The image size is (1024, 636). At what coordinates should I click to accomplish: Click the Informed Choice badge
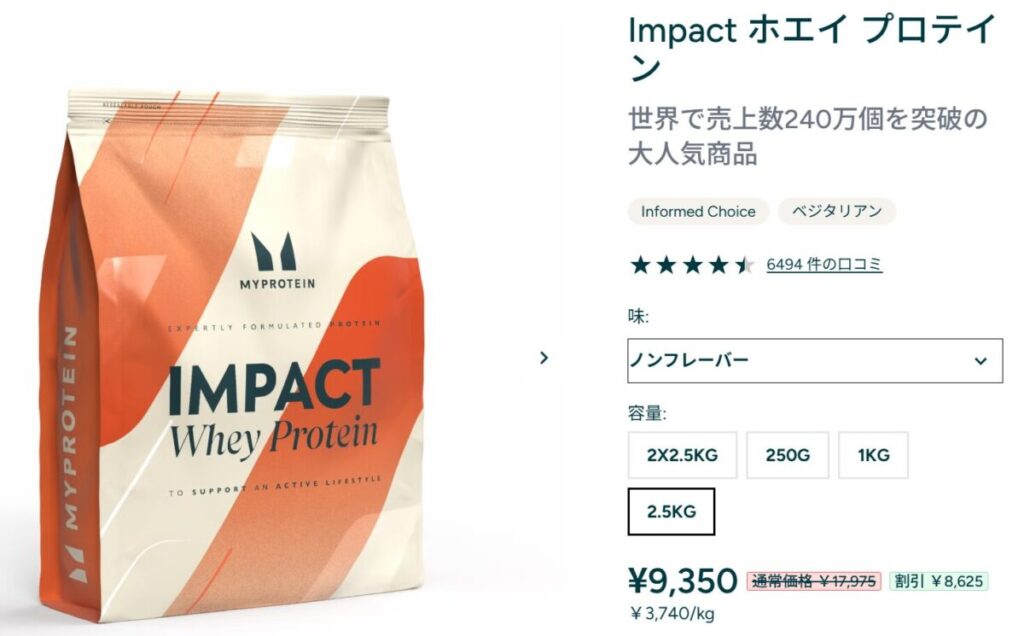(698, 212)
